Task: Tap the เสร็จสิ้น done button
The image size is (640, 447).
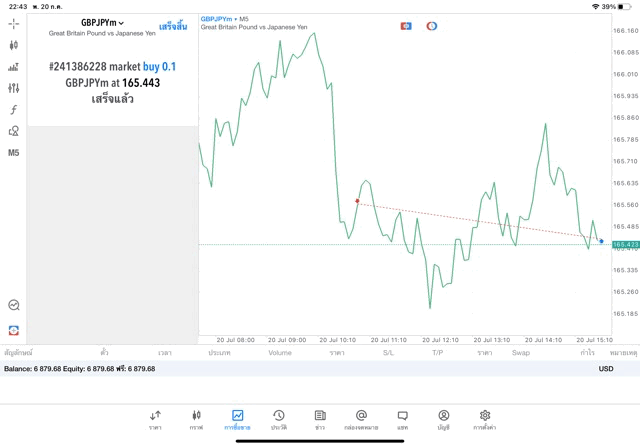Action: [x=173, y=27]
